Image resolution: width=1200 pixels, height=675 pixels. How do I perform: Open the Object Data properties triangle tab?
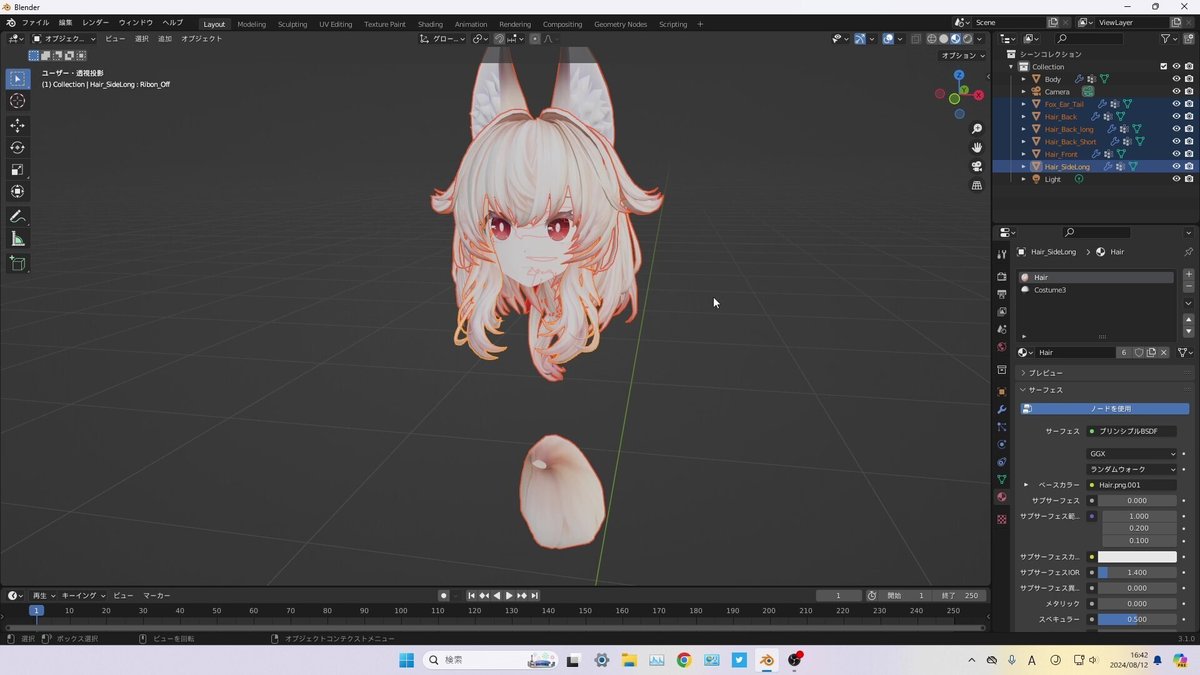click(1001, 479)
